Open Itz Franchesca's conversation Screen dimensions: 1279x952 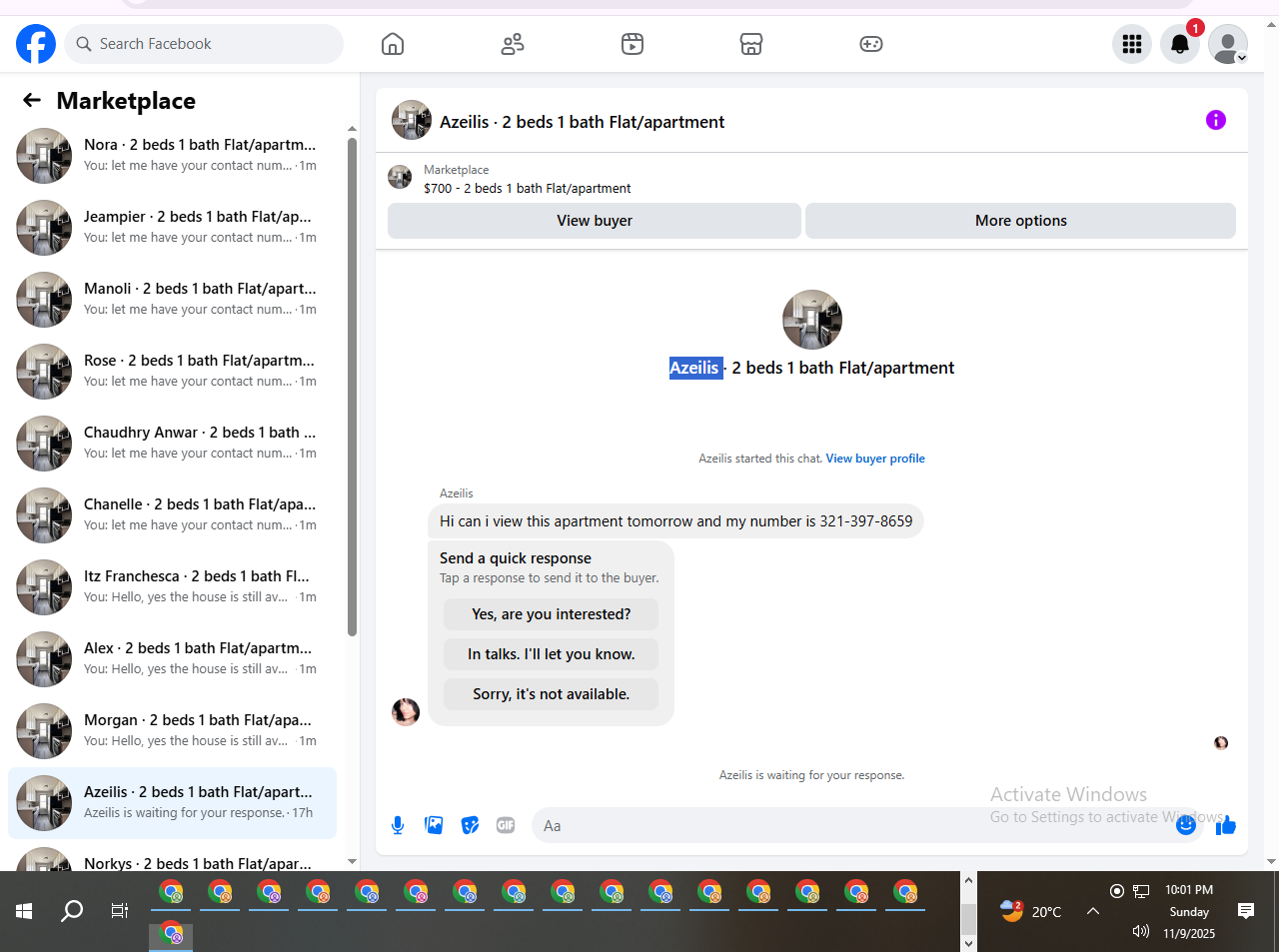pos(172,587)
